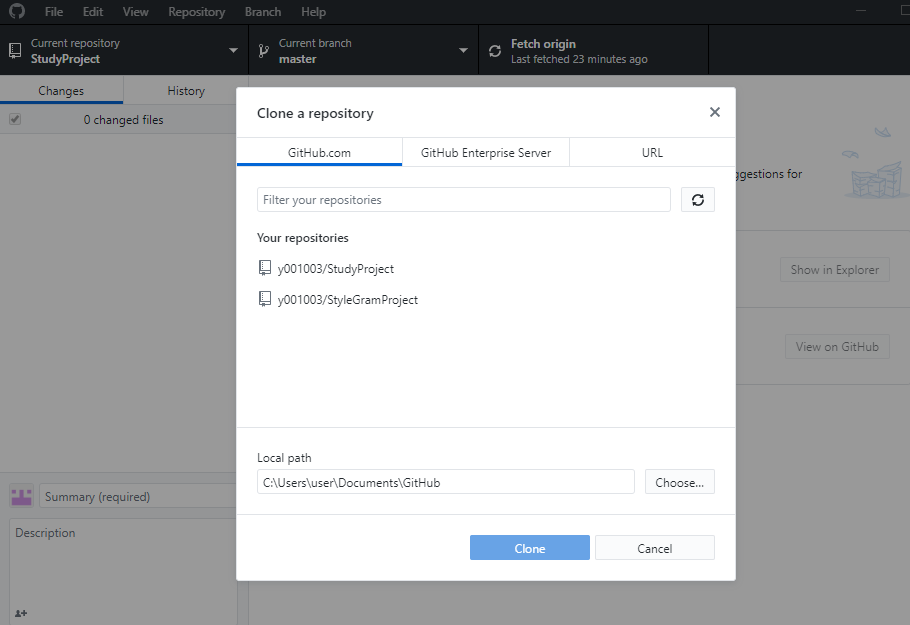Image resolution: width=910 pixels, height=625 pixels.
Task: Select y001003/StyleGramProject repository
Action: coord(348,300)
